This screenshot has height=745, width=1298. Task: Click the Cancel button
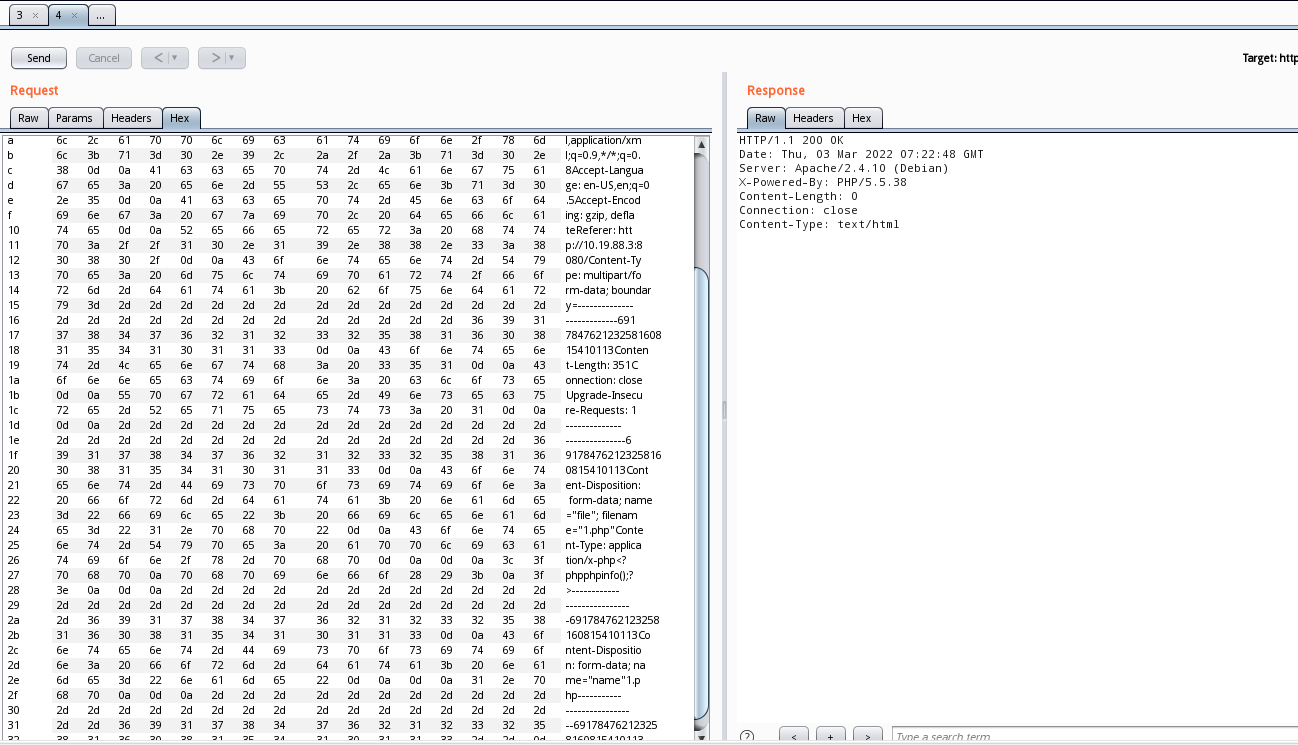(104, 58)
